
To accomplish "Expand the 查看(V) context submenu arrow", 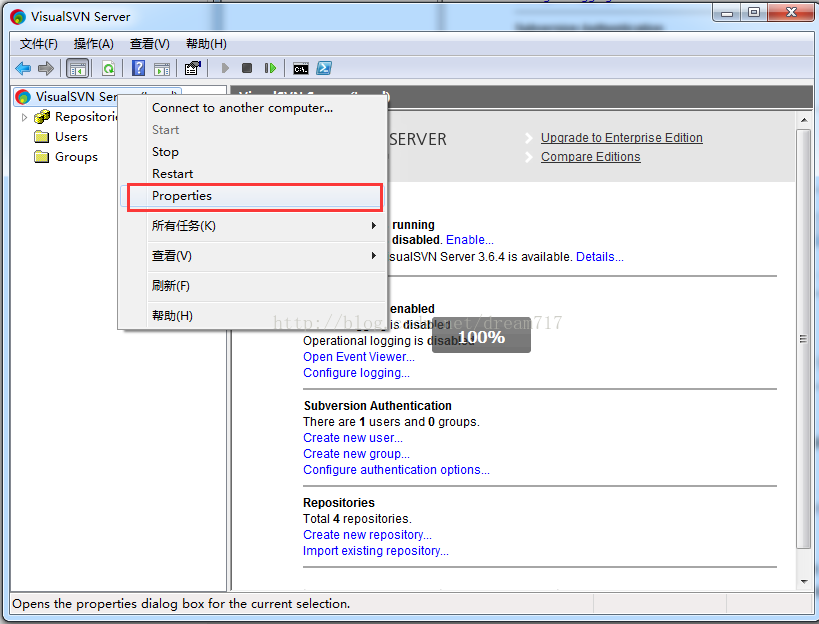I will 373,256.
